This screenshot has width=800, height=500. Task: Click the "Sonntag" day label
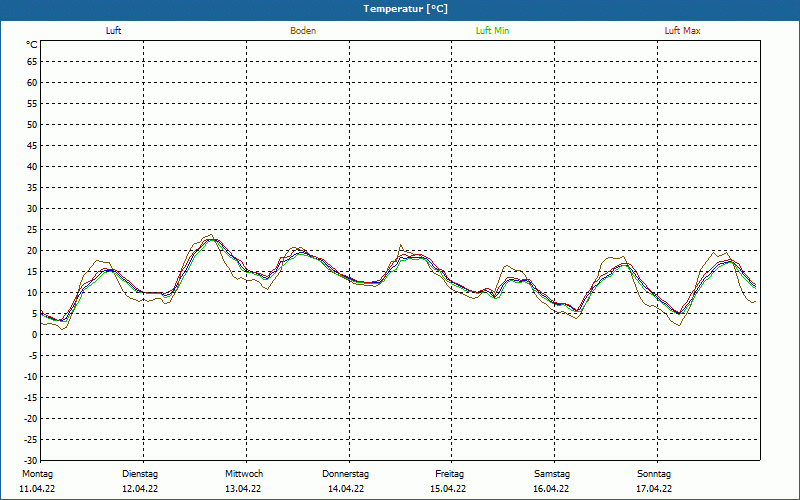pos(654,474)
